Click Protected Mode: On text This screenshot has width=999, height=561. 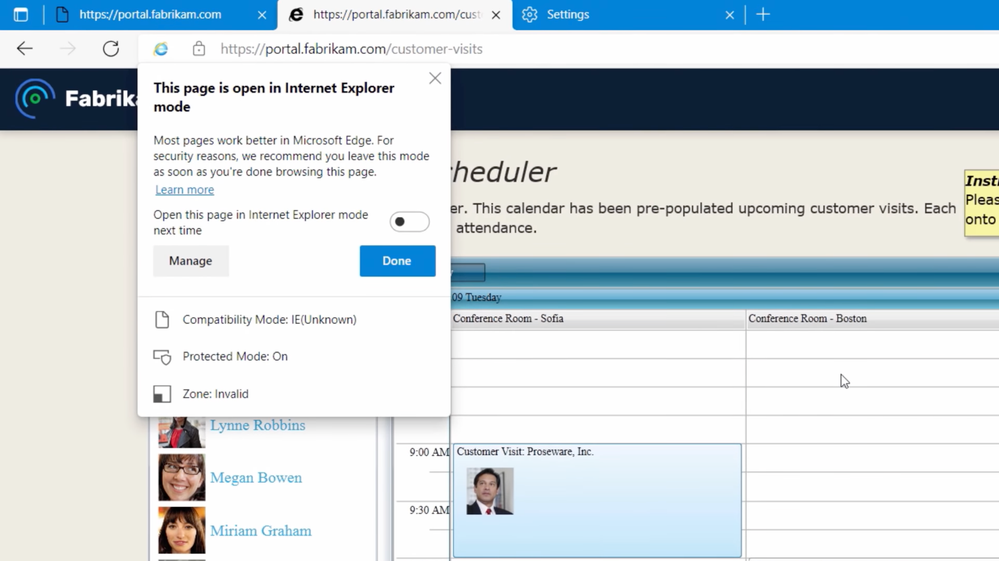coord(235,357)
